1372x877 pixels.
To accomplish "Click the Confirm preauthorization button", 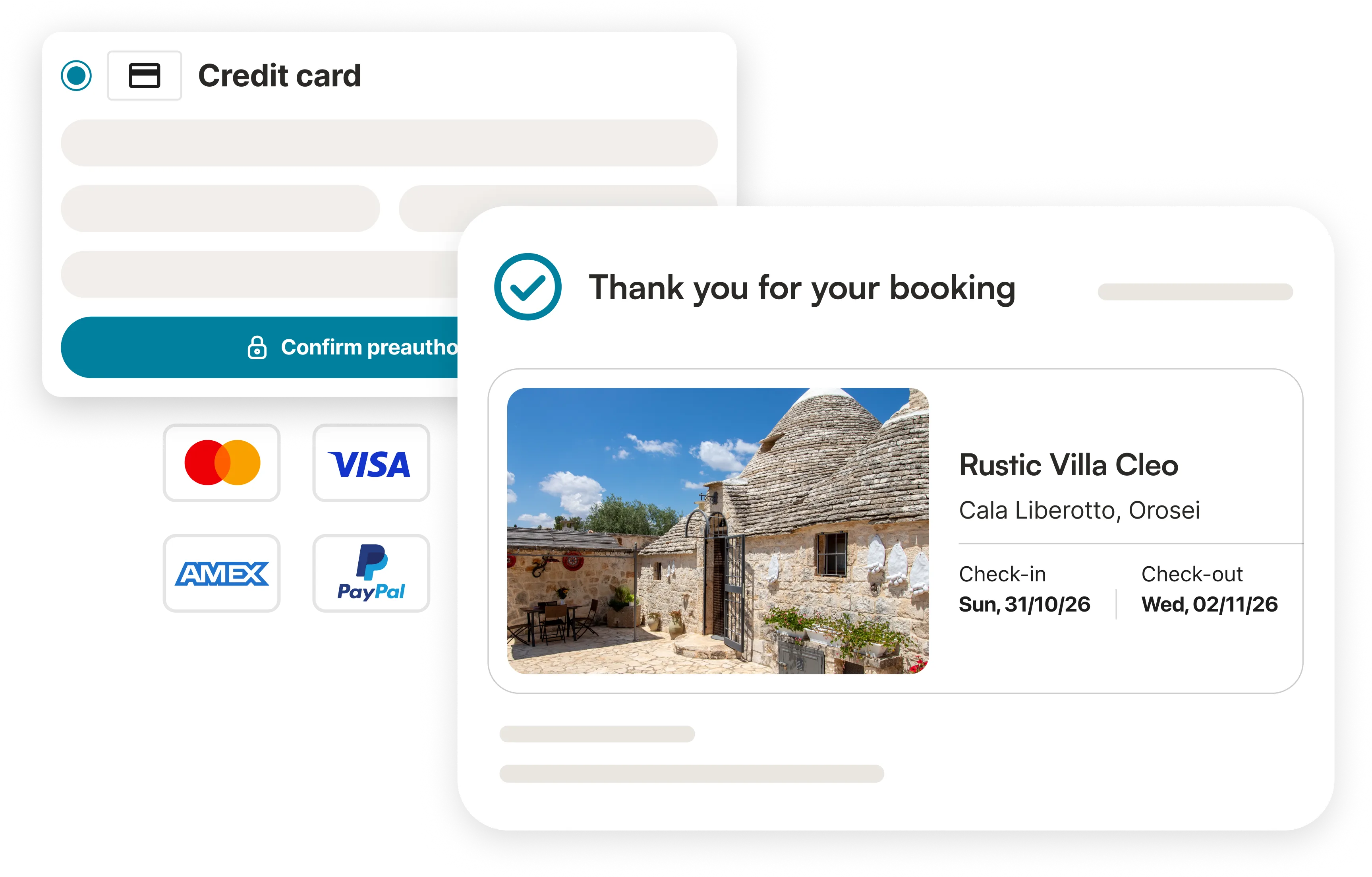I will pos(259,347).
